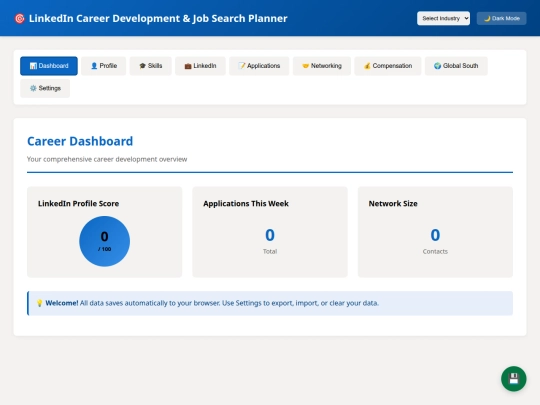Click the Career Dashboard heading
540x405 pixels.
click(x=80, y=141)
